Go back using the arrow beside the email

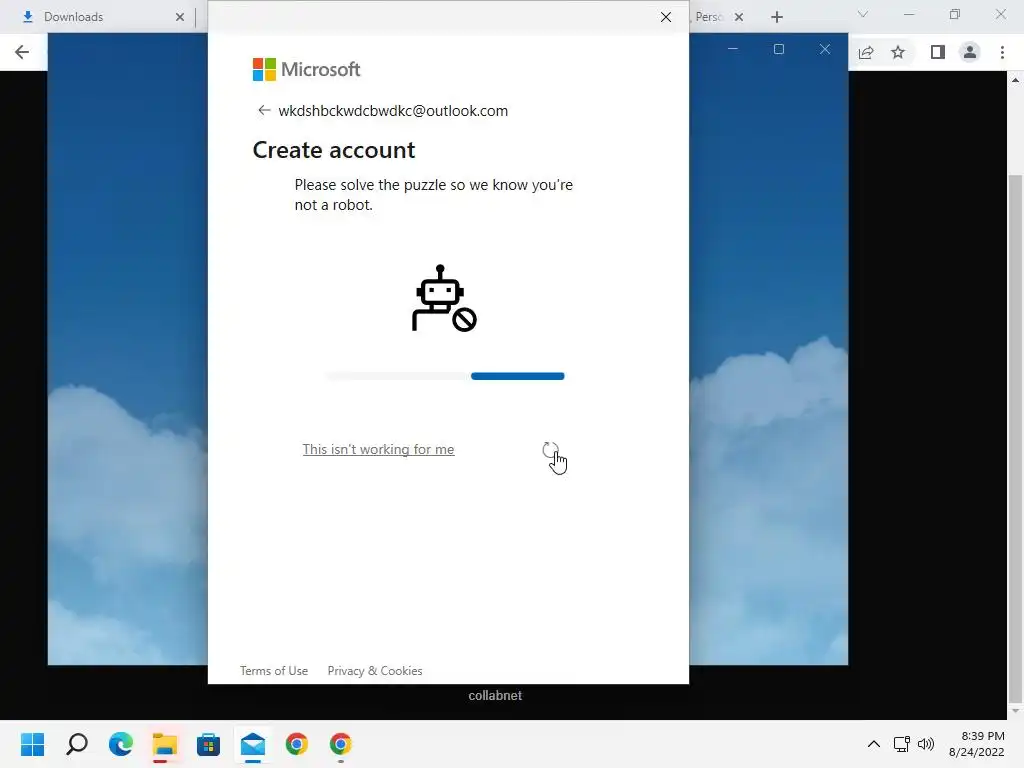pyautogui.click(x=264, y=110)
